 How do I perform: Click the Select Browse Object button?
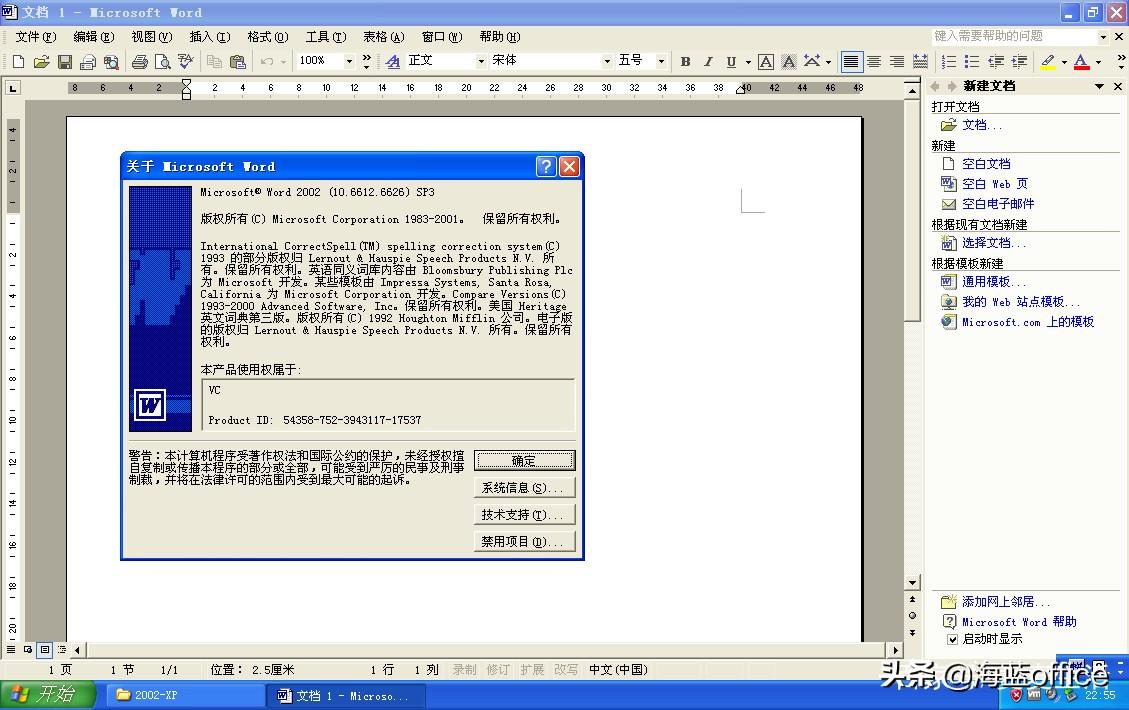point(912,616)
